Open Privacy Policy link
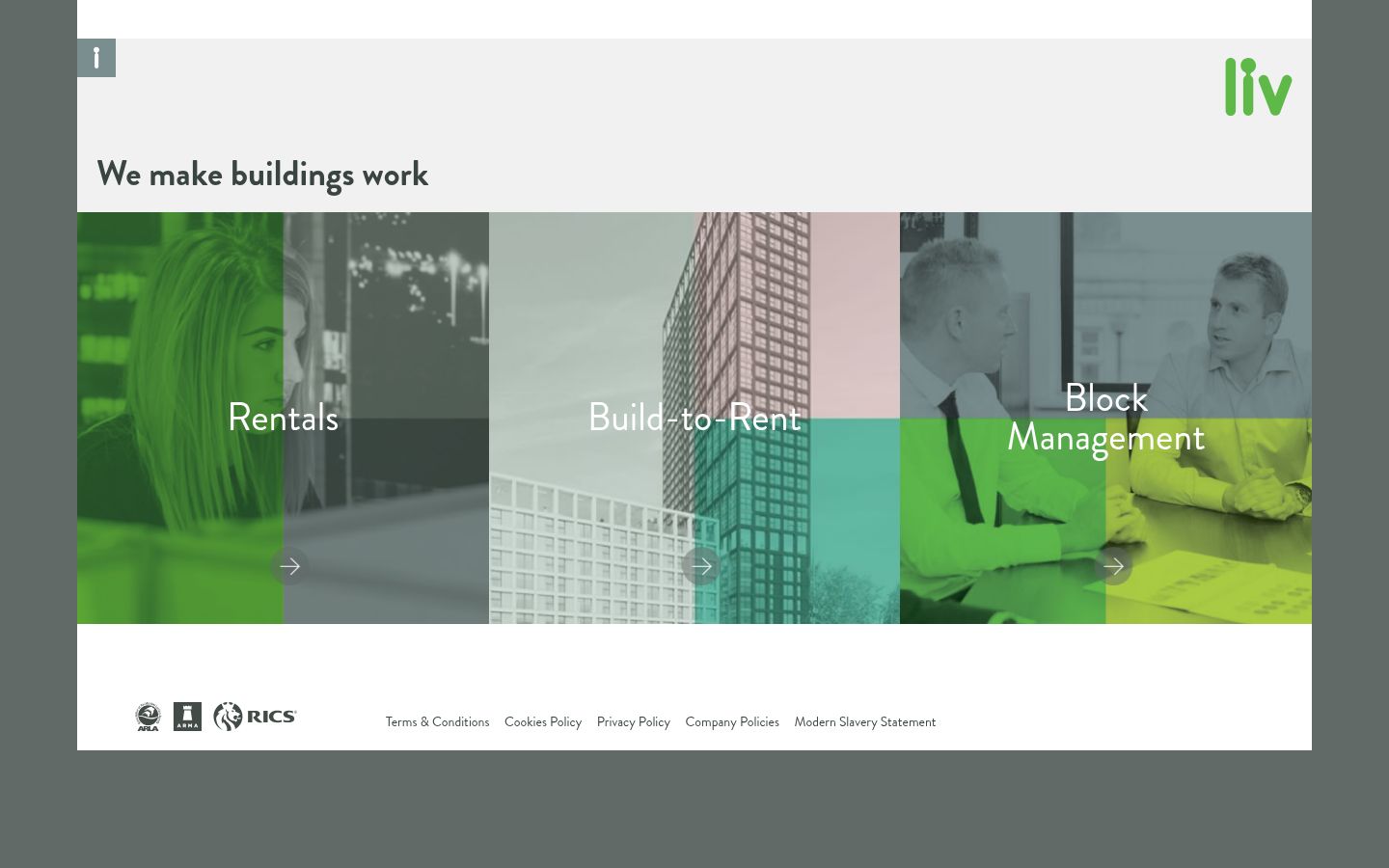 pos(633,721)
